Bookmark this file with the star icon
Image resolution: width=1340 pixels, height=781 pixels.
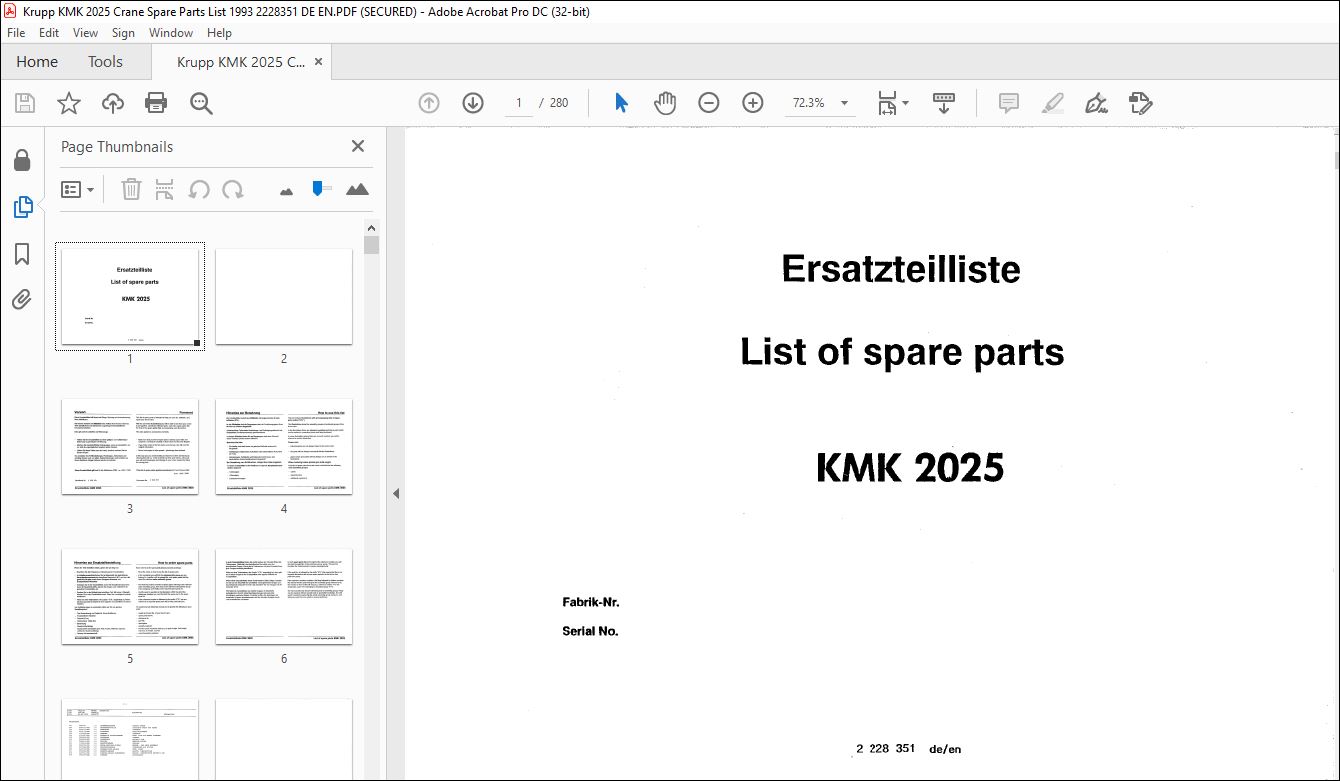(68, 103)
